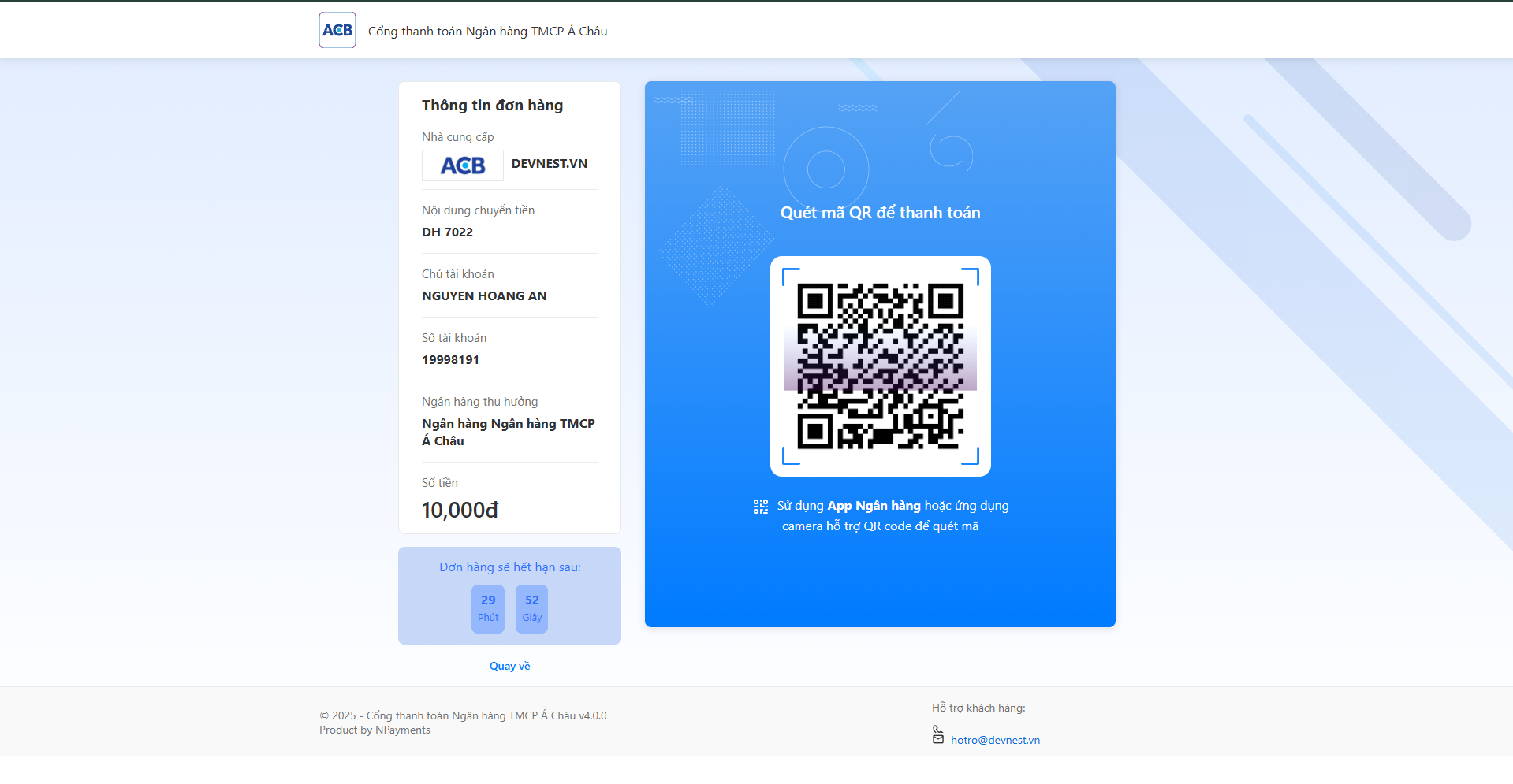Image resolution: width=1513 pixels, height=784 pixels.
Task: Click the Số tiền label
Action: [x=440, y=483]
